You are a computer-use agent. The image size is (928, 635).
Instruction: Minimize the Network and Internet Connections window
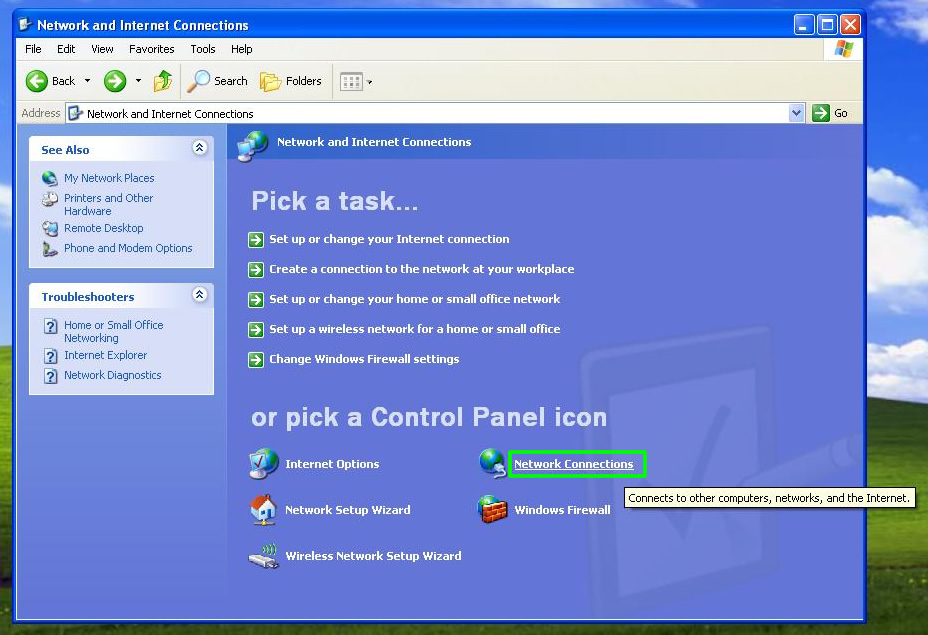click(804, 25)
